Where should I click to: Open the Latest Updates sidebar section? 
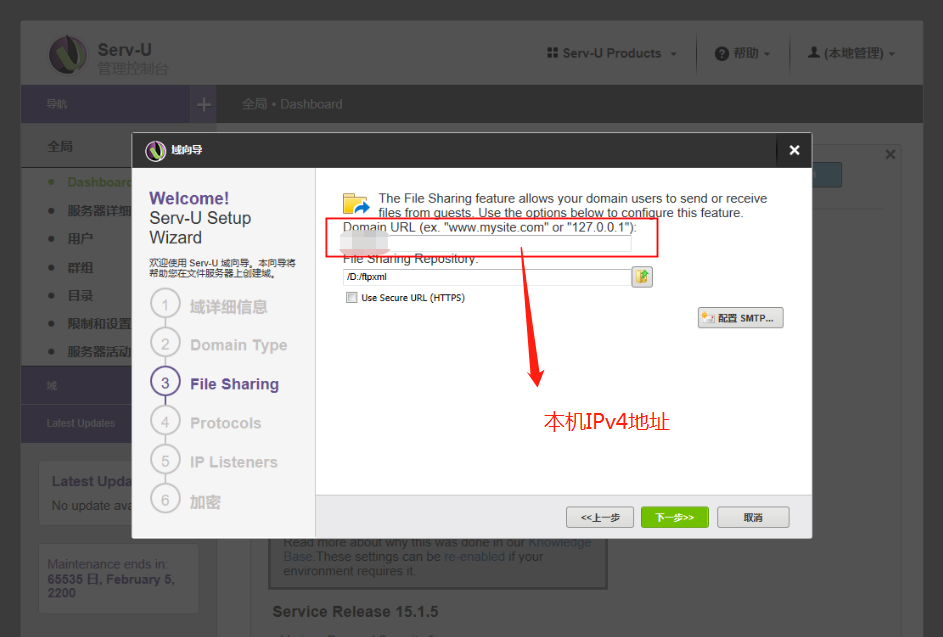[x=76, y=423]
